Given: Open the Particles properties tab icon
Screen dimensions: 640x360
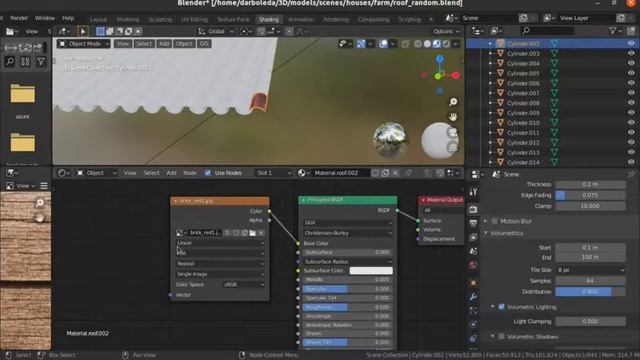Looking at the screenshot, I should pyautogui.click(x=473, y=311).
